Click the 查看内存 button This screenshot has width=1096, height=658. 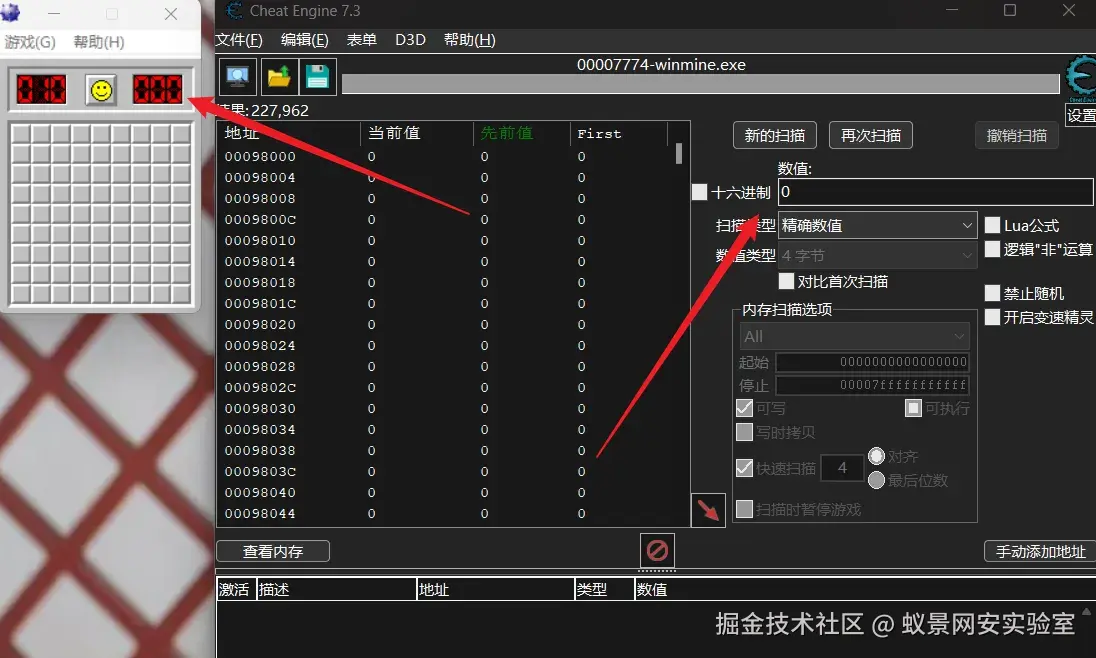273,551
